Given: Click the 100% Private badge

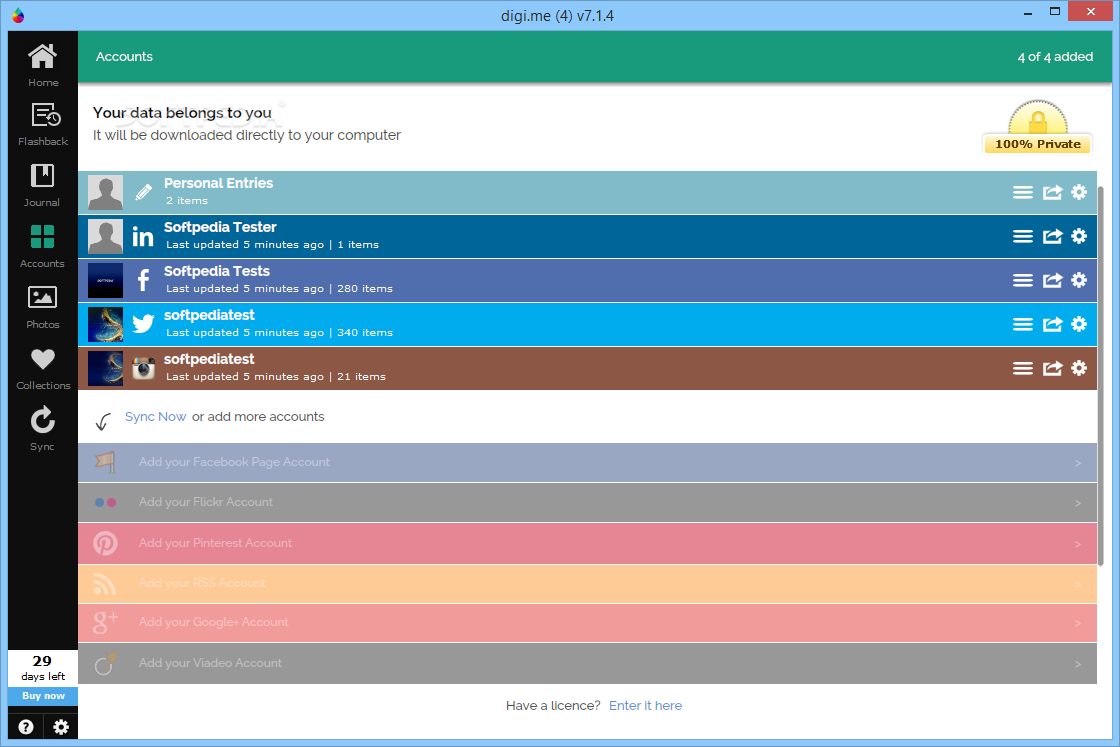Looking at the screenshot, I should [1037, 127].
